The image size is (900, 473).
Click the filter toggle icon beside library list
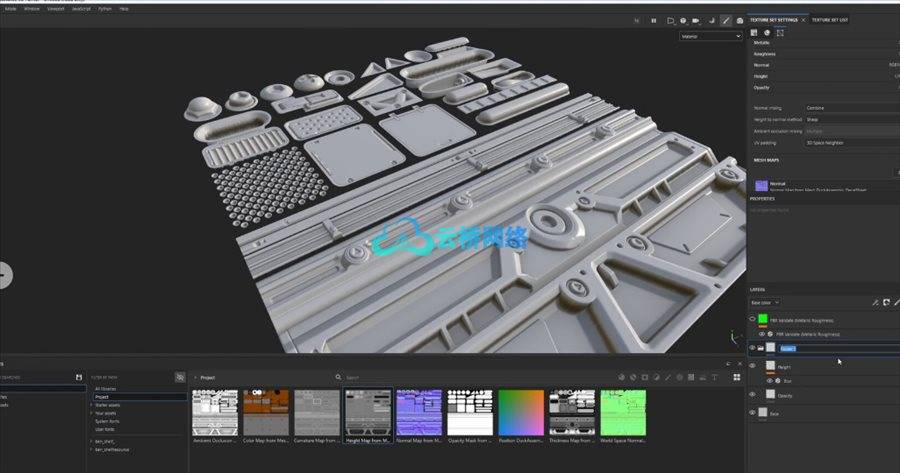180,377
